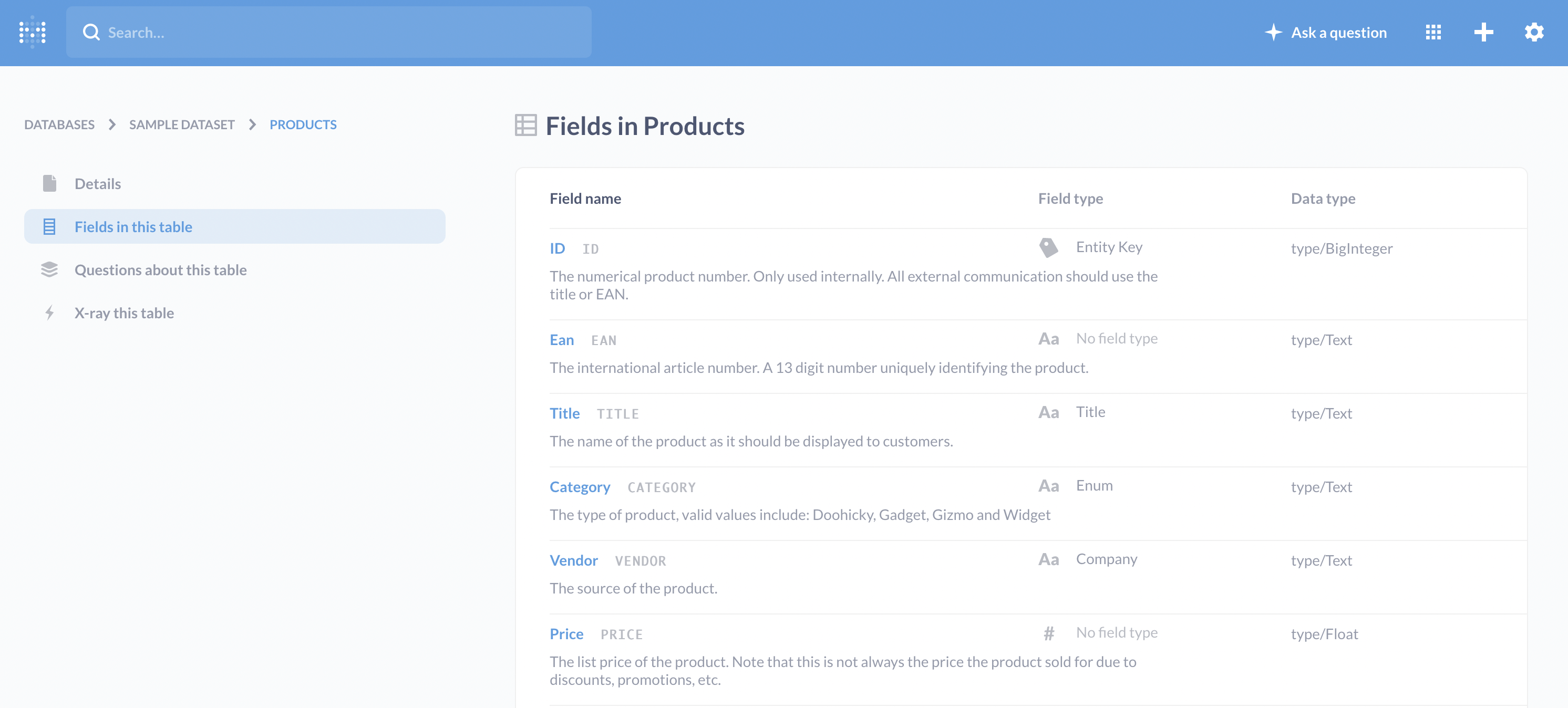This screenshot has width=1568, height=708.
Task: Open the apps grid icon in header
Action: click(1433, 32)
